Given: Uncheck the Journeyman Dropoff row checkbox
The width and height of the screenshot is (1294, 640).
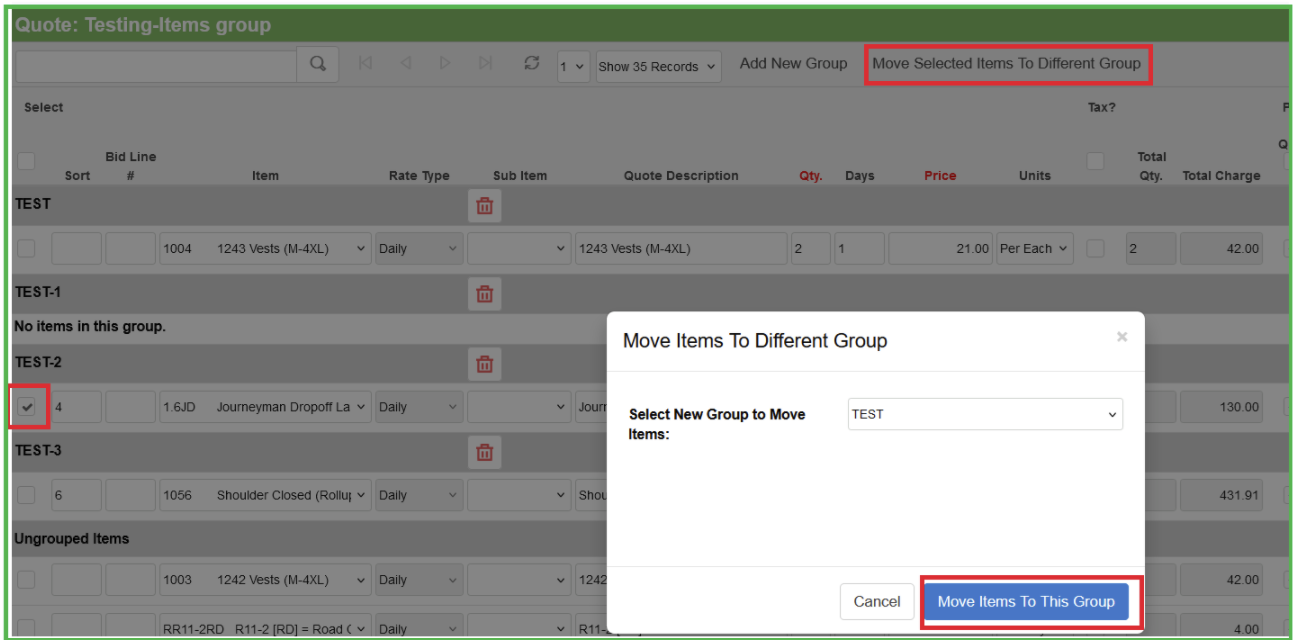Looking at the screenshot, I should pos(27,407).
